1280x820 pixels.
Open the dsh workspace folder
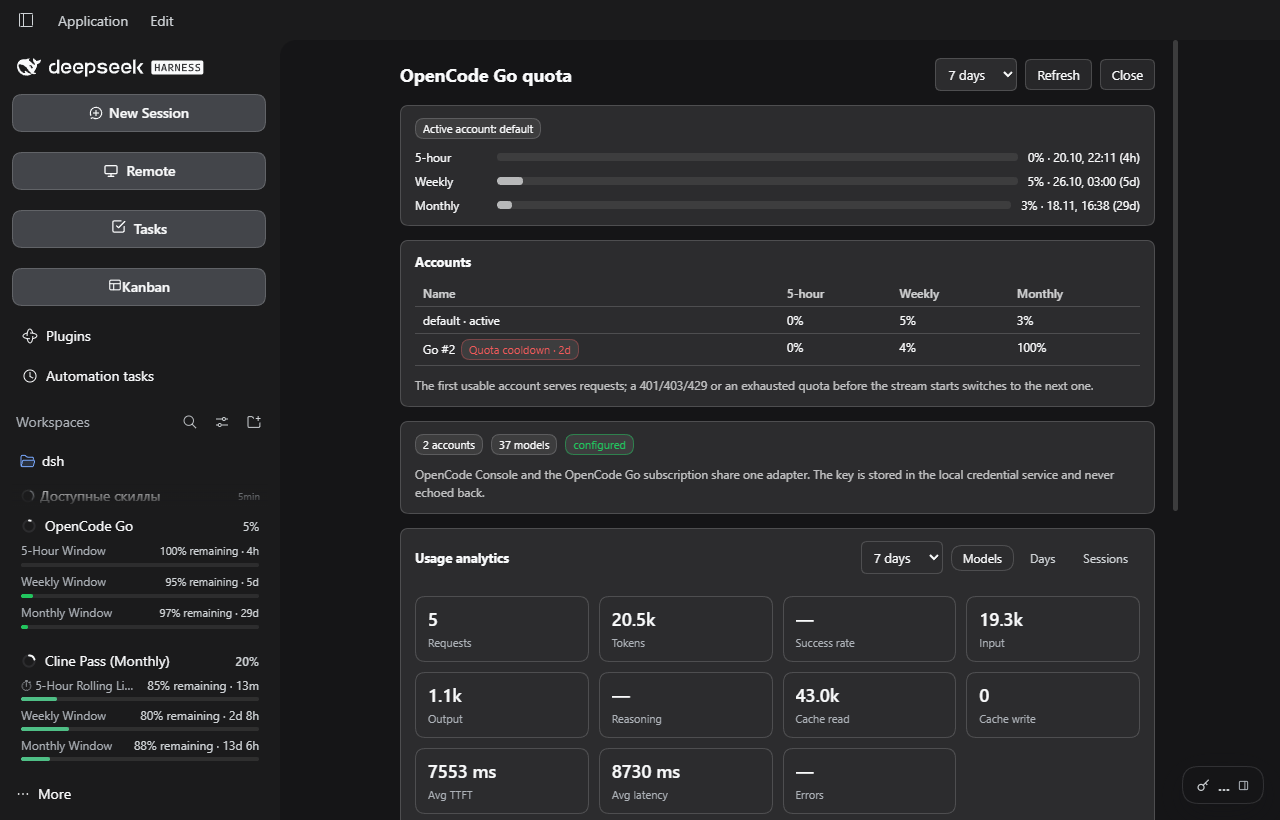[139, 461]
